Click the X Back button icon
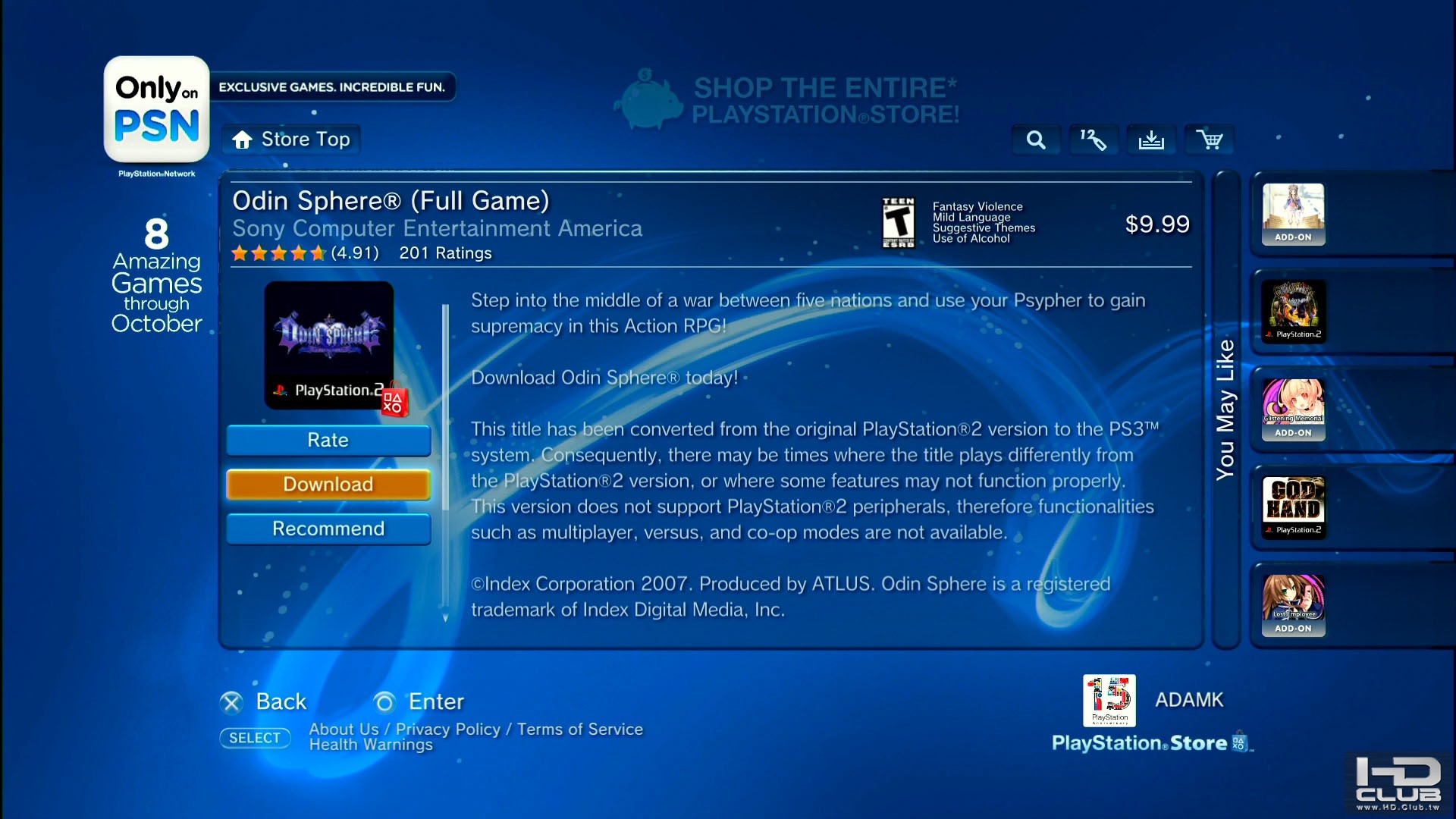This screenshot has height=819, width=1456. tap(232, 703)
